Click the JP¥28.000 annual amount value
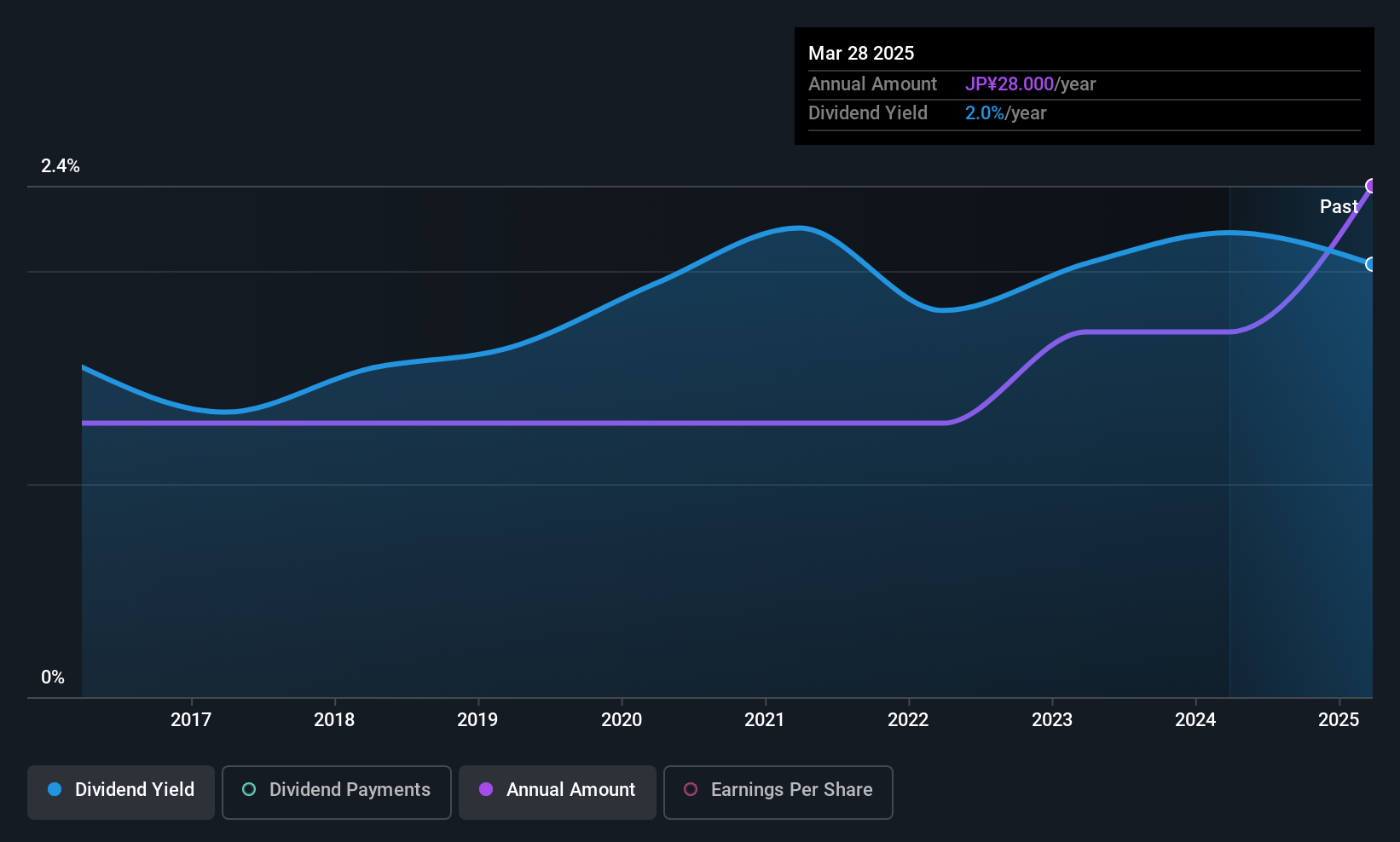This screenshot has height=842, width=1400. click(1010, 84)
